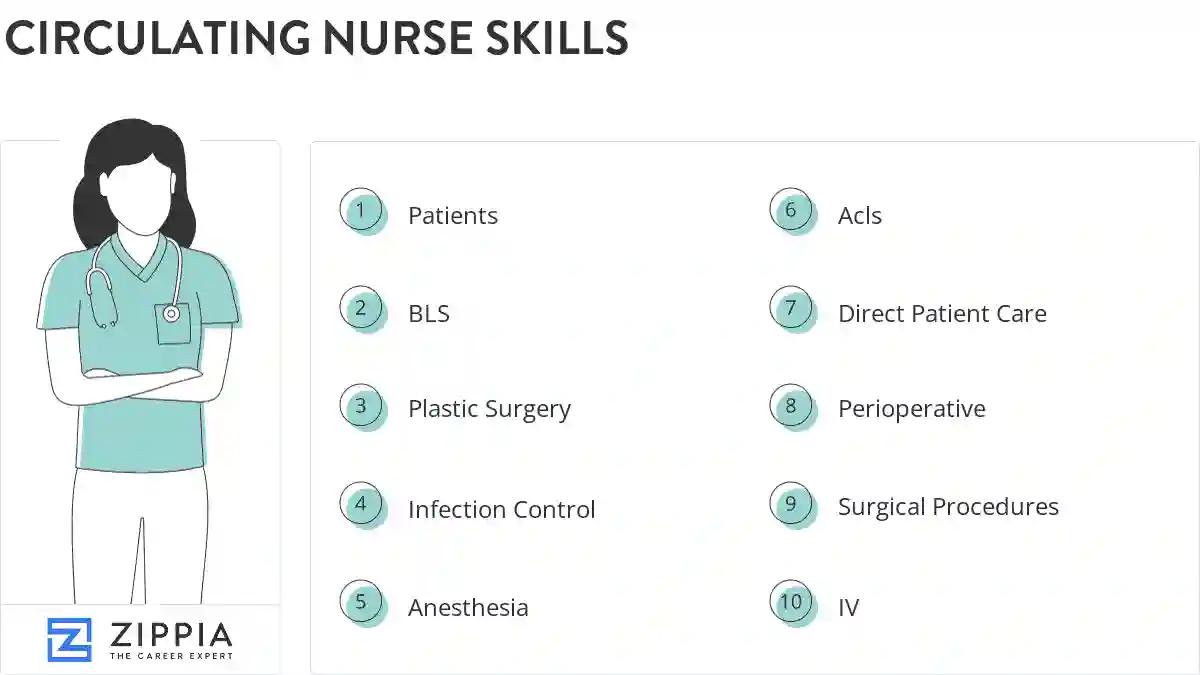
Task: Click the number 2 circle badge
Action: tap(361, 309)
